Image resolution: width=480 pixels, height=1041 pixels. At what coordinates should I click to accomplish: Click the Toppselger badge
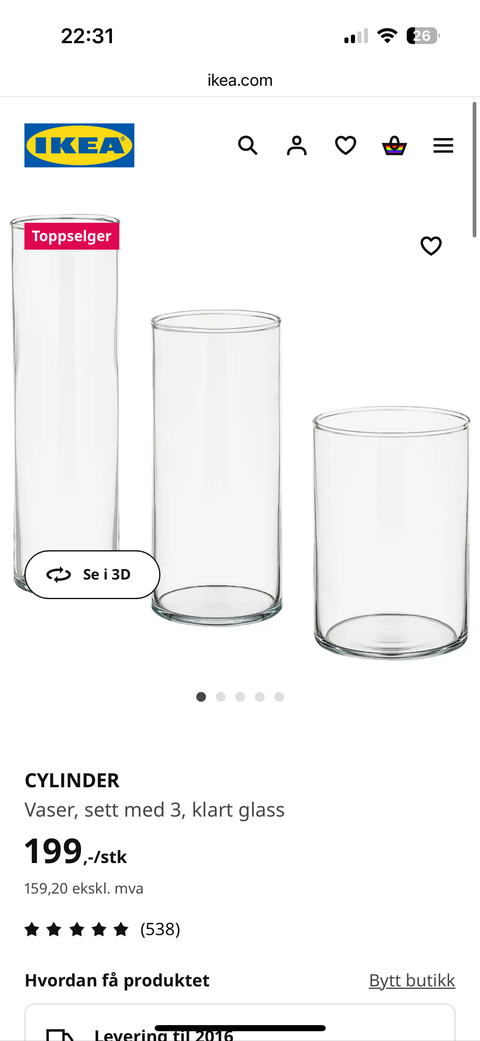pos(72,236)
